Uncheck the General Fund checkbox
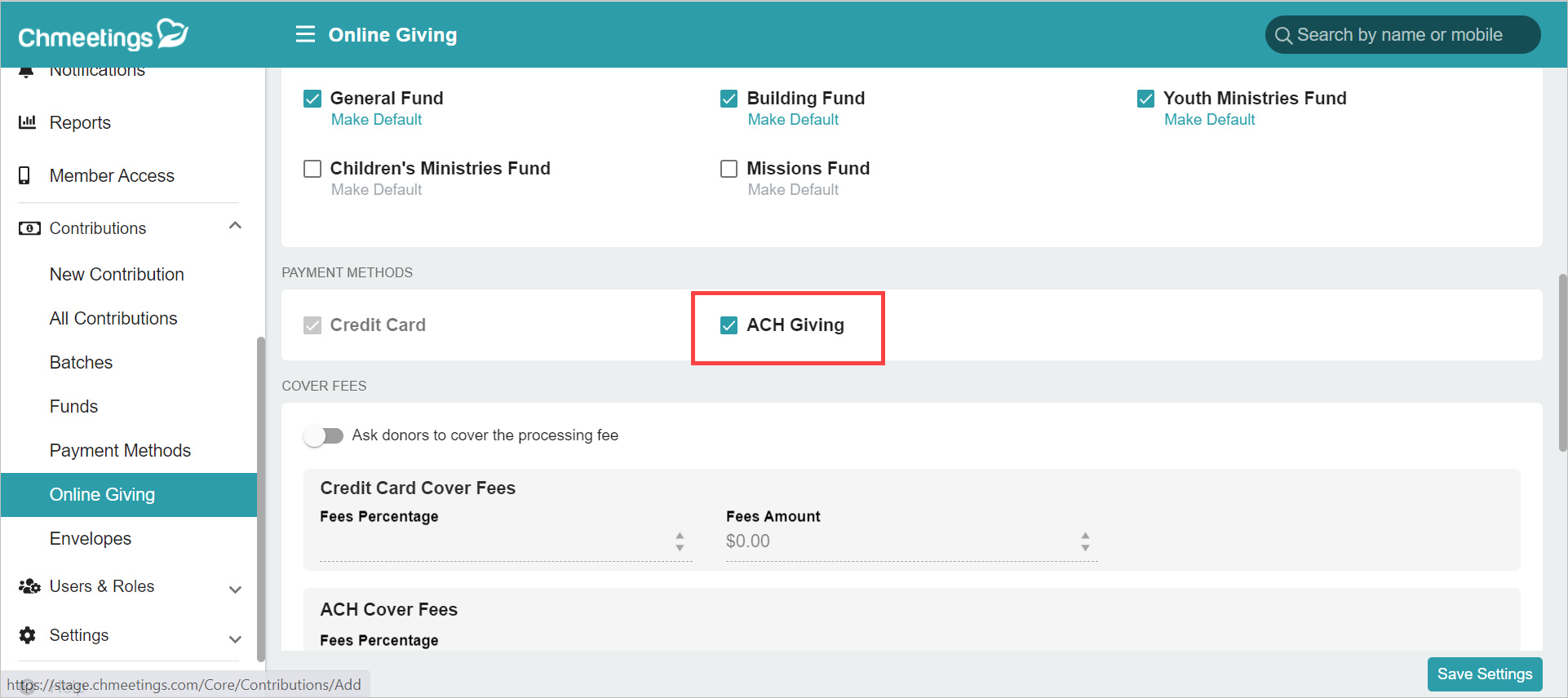The width and height of the screenshot is (1568, 698). click(312, 99)
